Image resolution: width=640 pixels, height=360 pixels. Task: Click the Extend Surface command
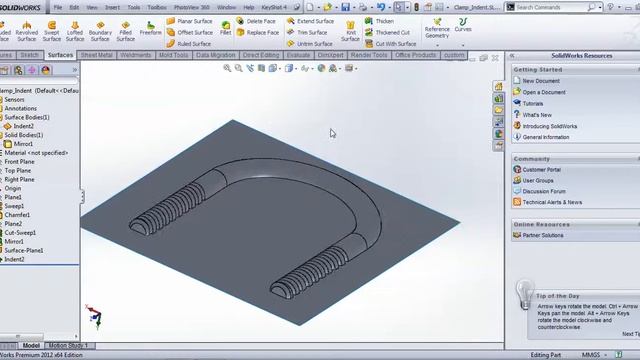tap(310, 21)
